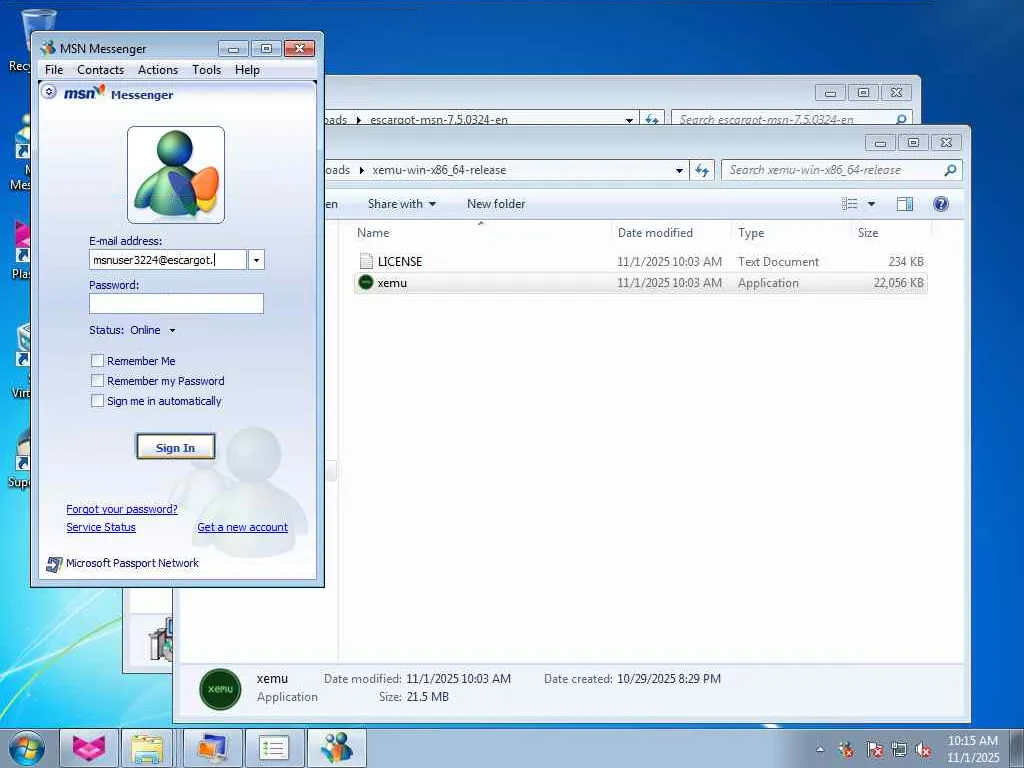Enable Sign me in automatically

(97, 400)
